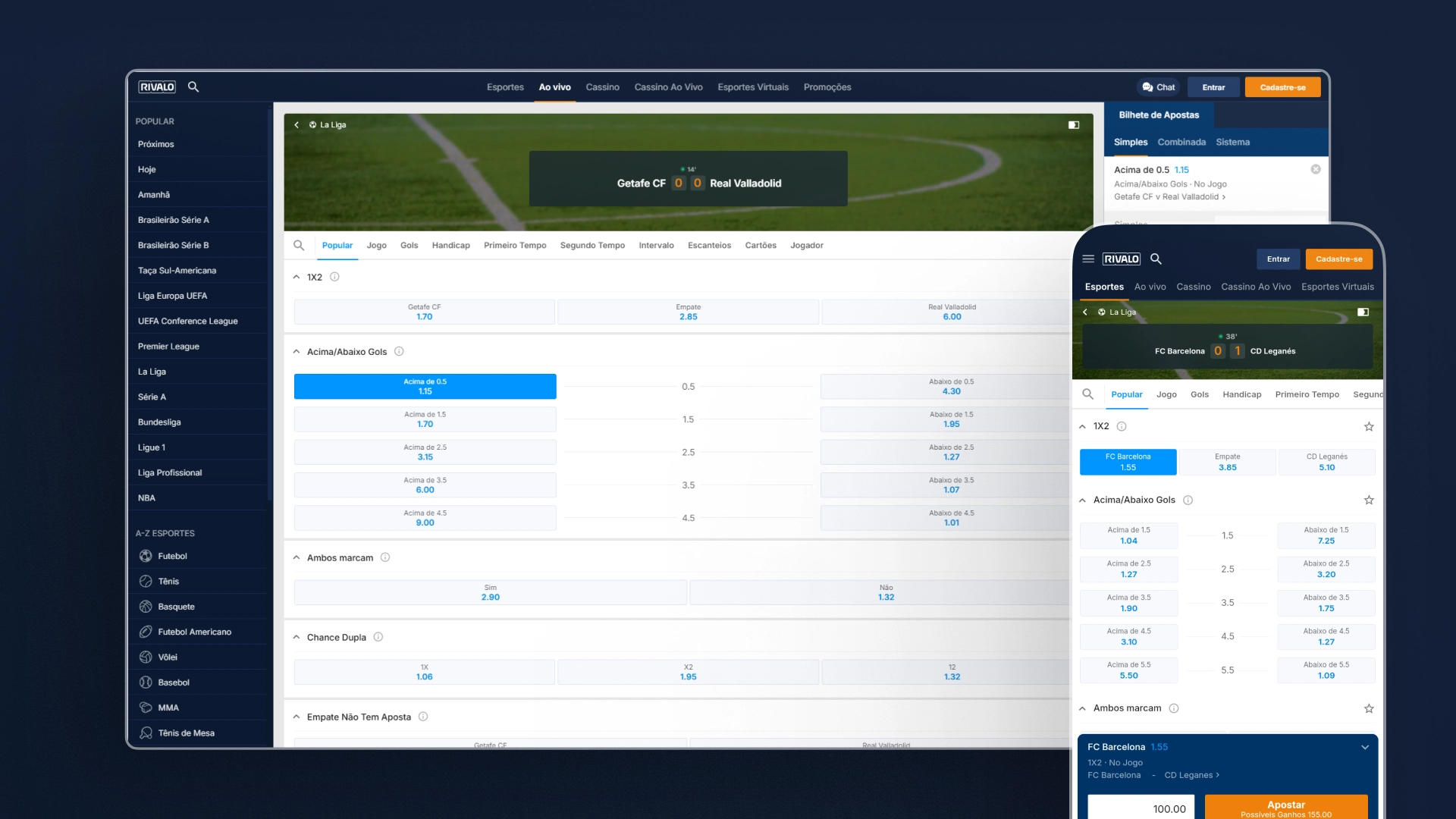Screen dimensions: 1456x819
Task: Switch to the Escanteios tab
Action: pos(709,246)
